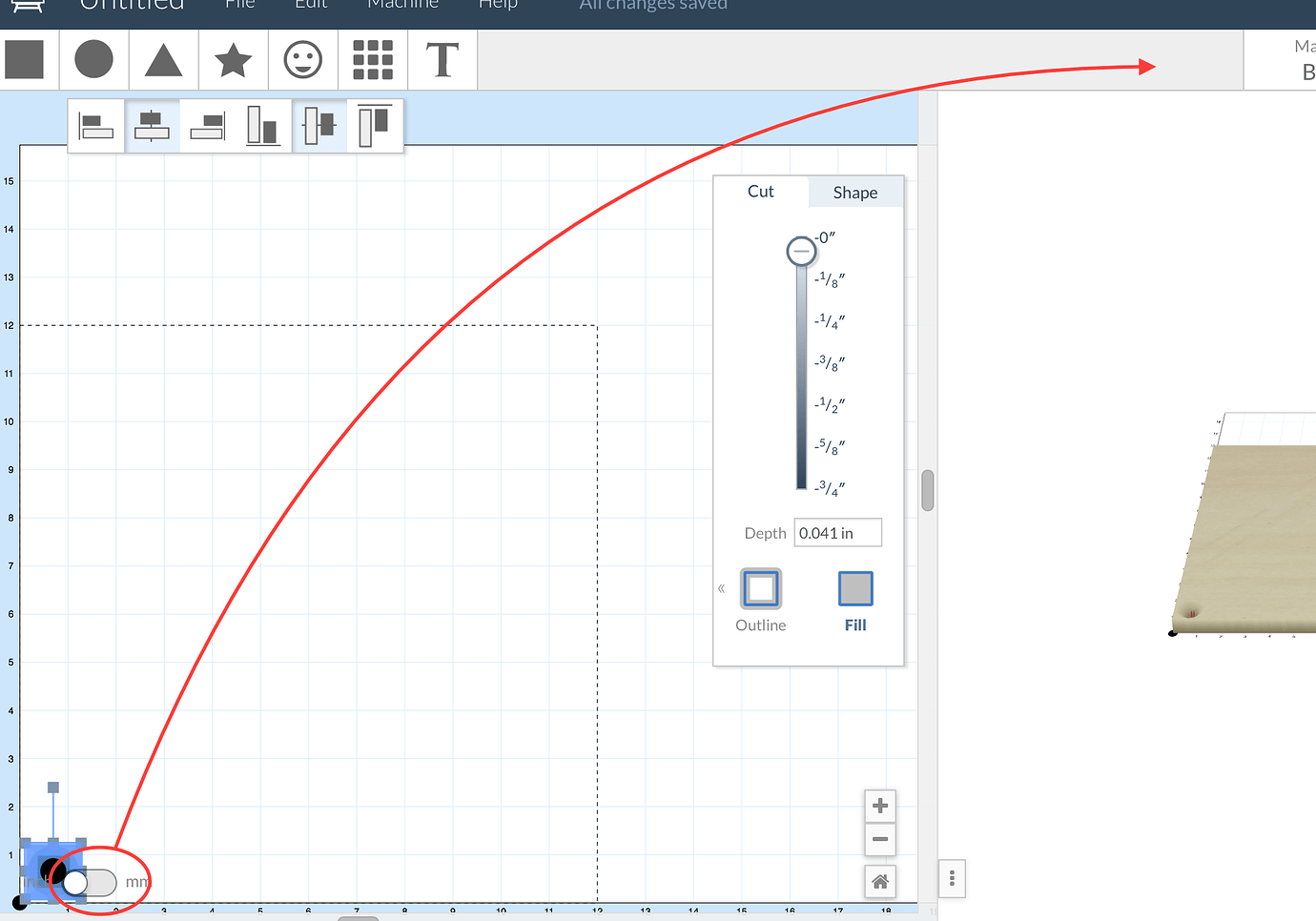
Task: Select the Text tool
Action: pyautogui.click(x=442, y=59)
